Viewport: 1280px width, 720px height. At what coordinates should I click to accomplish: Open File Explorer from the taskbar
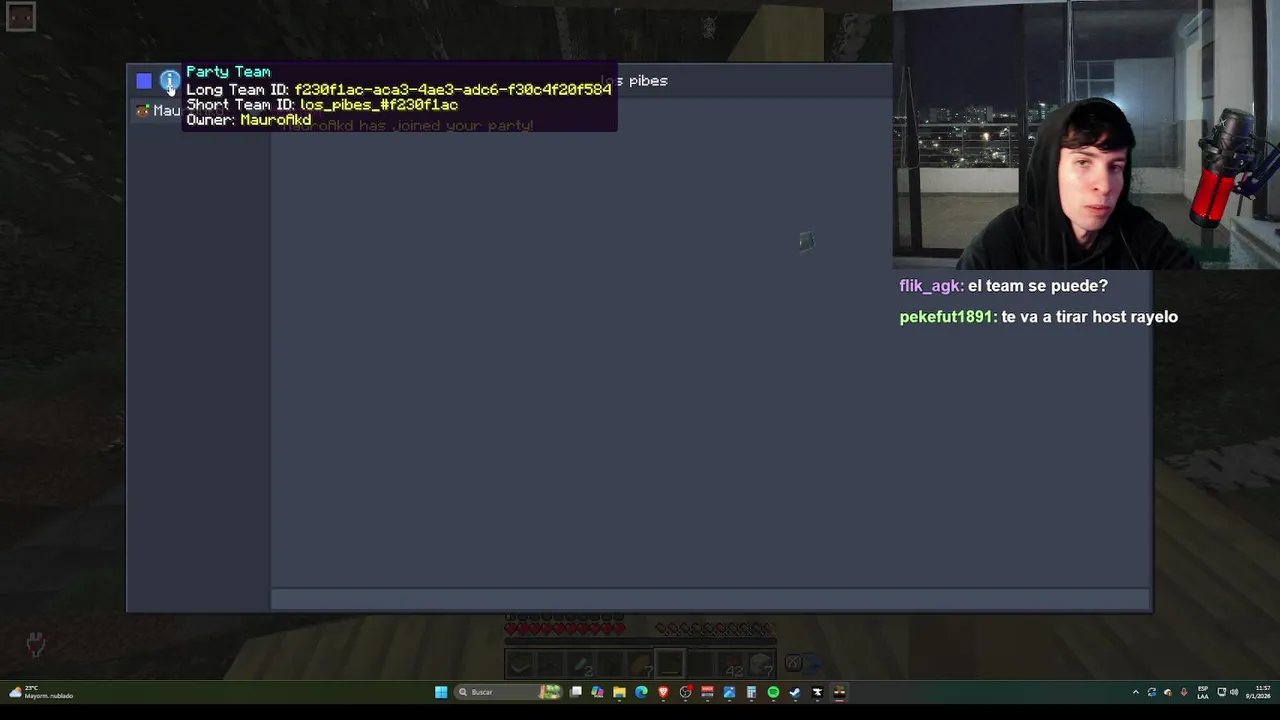(x=619, y=692)
